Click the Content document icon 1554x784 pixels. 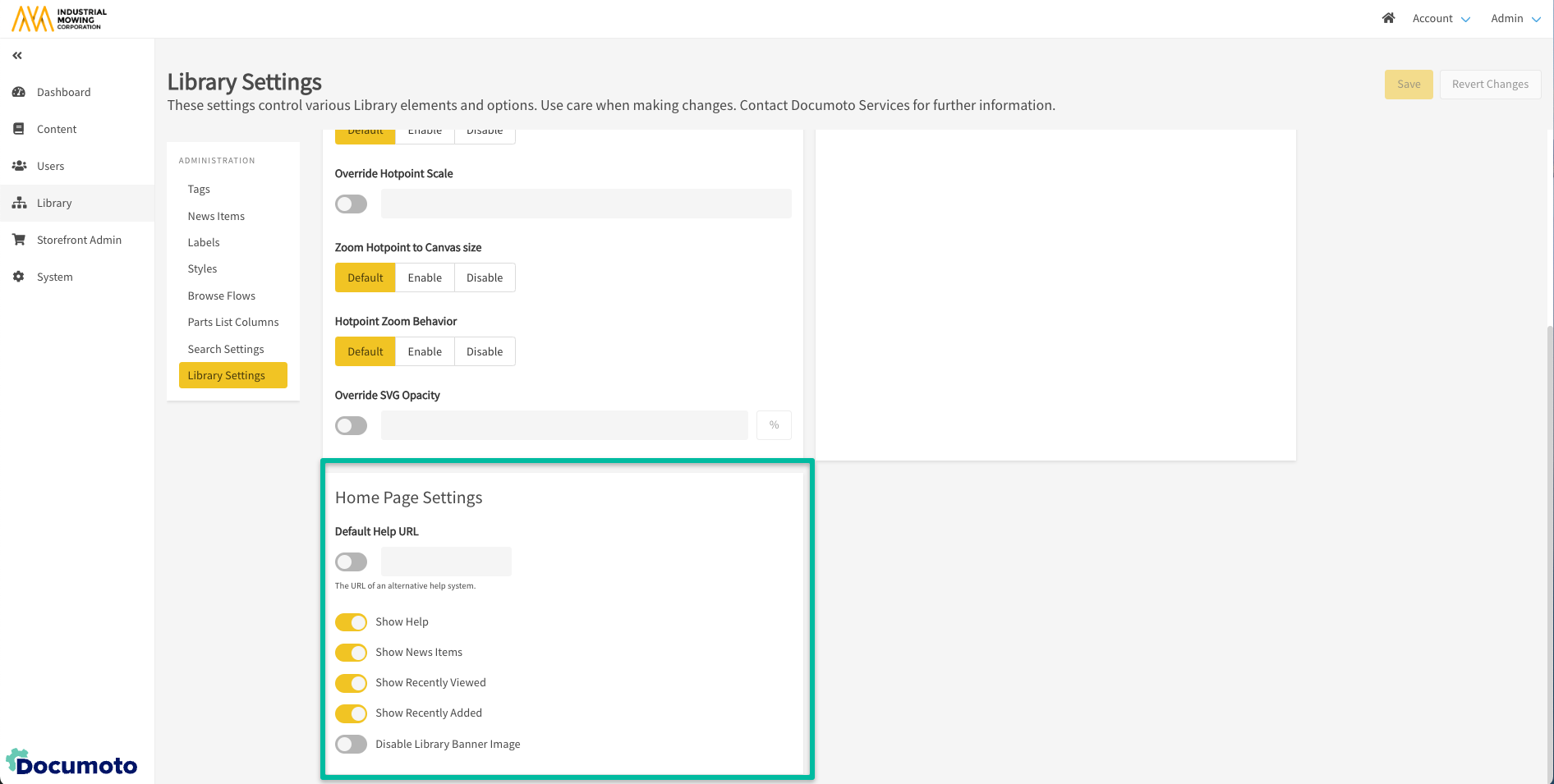(19, 129)
